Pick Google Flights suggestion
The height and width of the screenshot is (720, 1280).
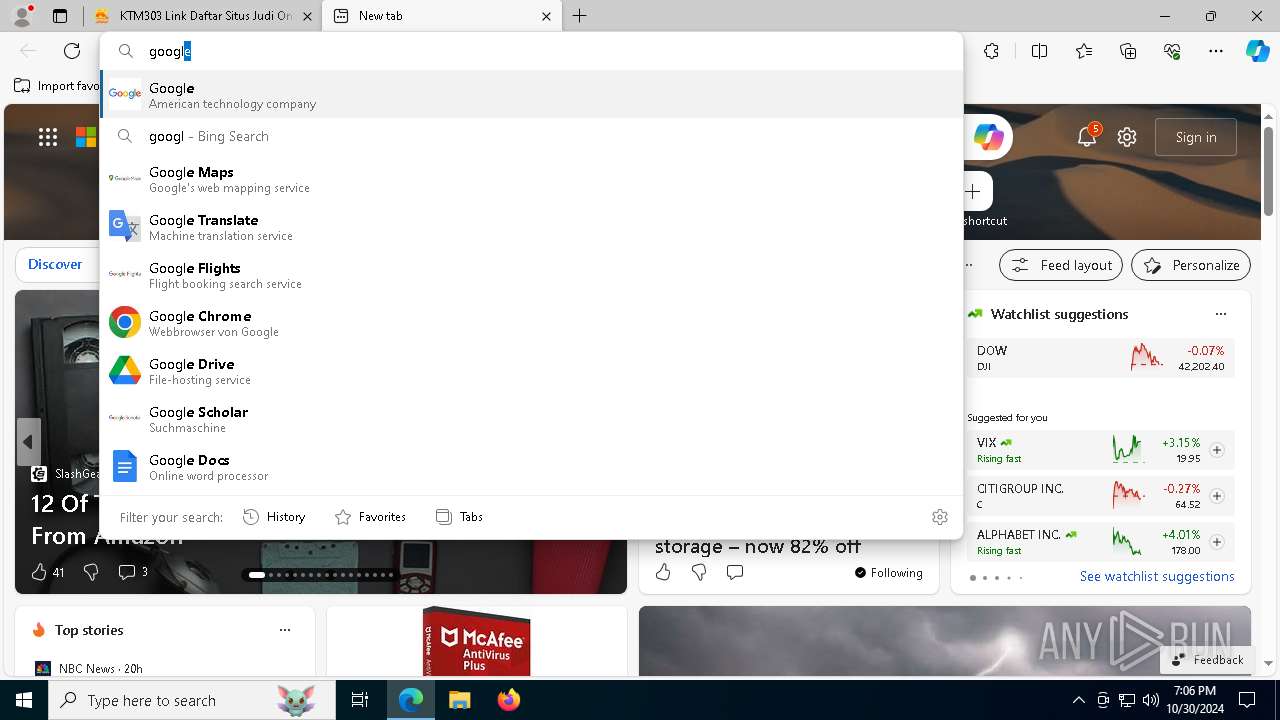tap(531, 275)
